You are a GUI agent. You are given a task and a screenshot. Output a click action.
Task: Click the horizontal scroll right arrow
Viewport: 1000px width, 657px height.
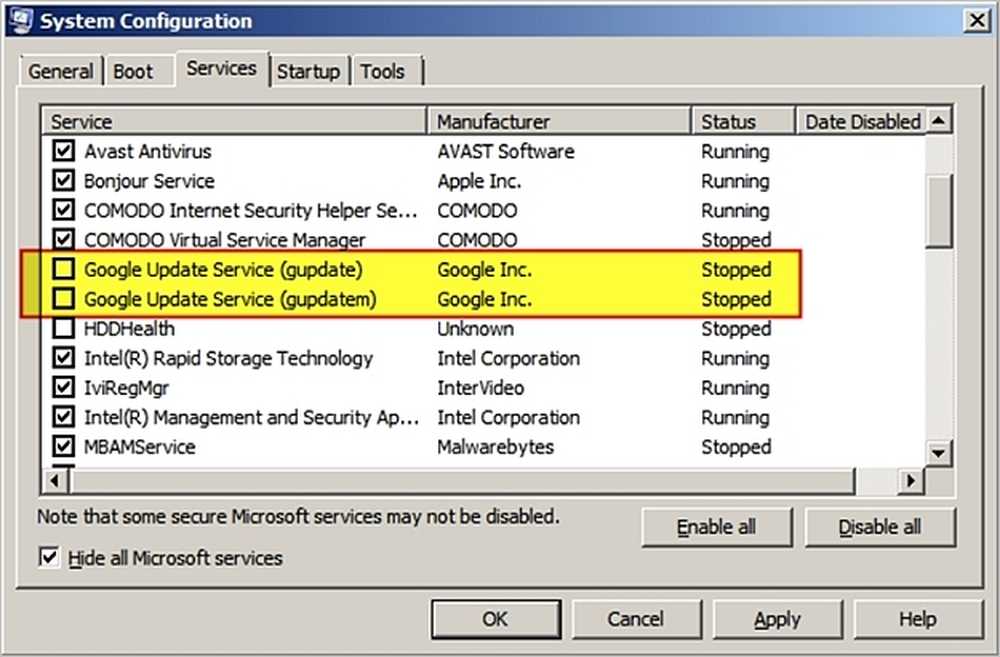pos(911,480)
